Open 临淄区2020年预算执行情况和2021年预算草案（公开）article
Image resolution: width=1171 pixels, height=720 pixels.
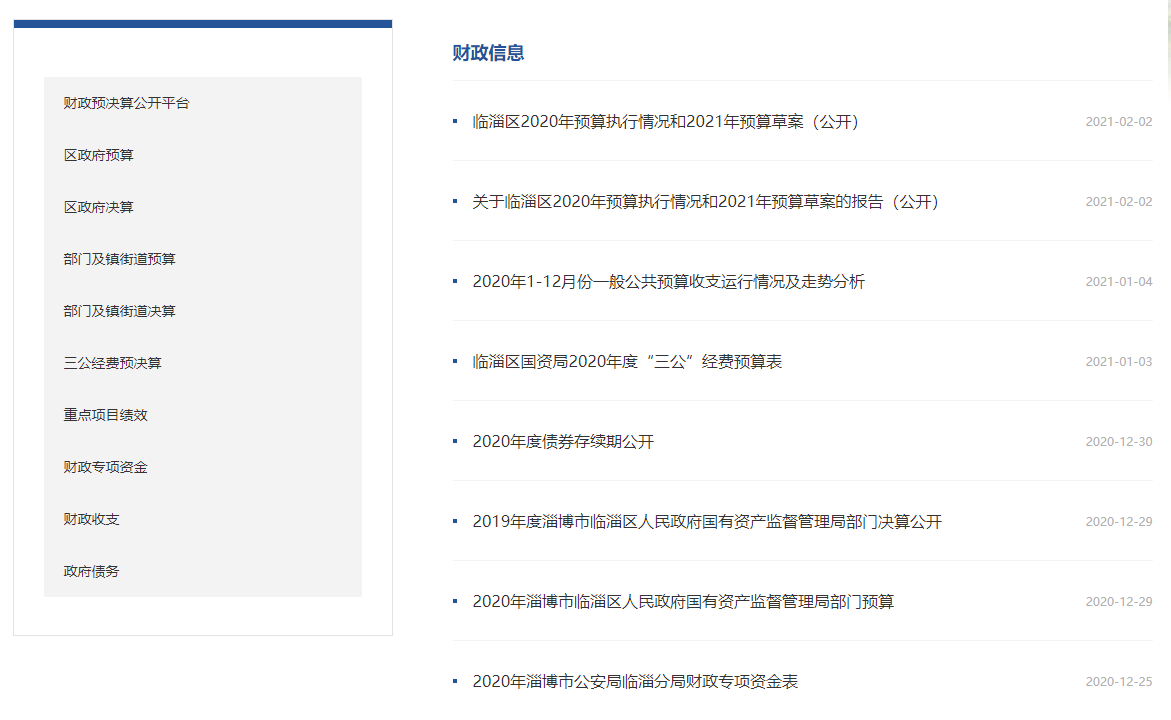click(666, 122)
